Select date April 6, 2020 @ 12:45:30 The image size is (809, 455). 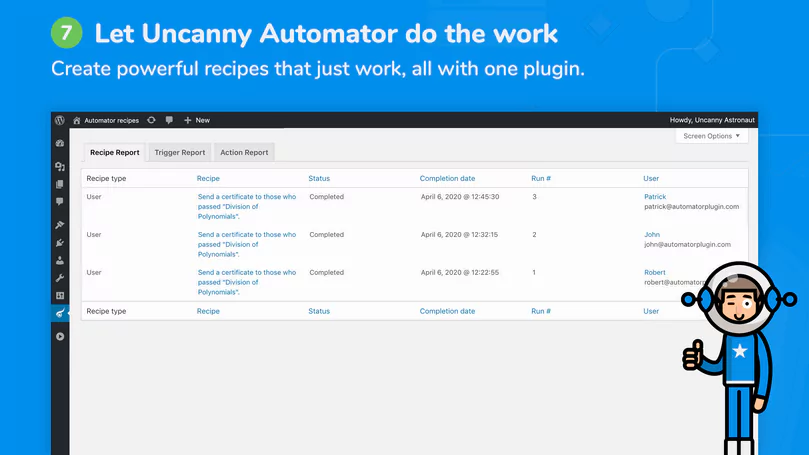pyautogui.click(x=460, y=197)
